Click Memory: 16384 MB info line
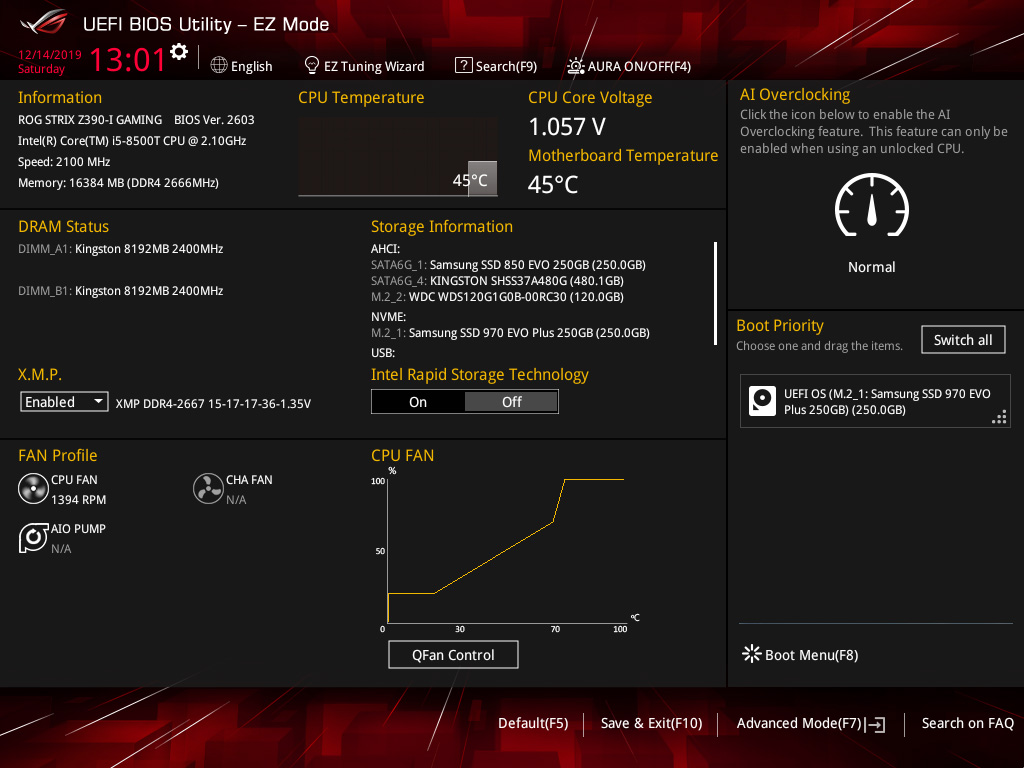The height and width of the screenshot is (768, 1024). [118, 183]
